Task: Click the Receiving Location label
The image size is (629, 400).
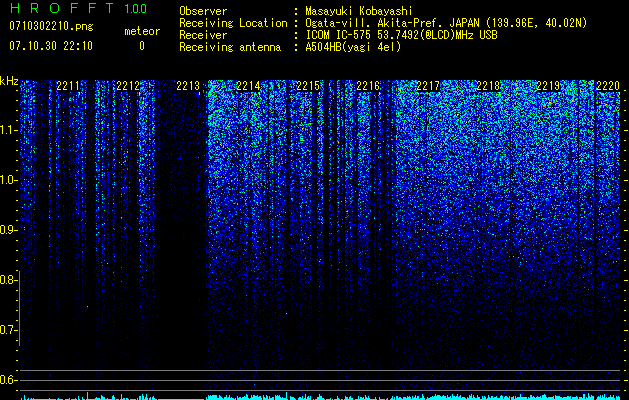Action: pos(233,23)
